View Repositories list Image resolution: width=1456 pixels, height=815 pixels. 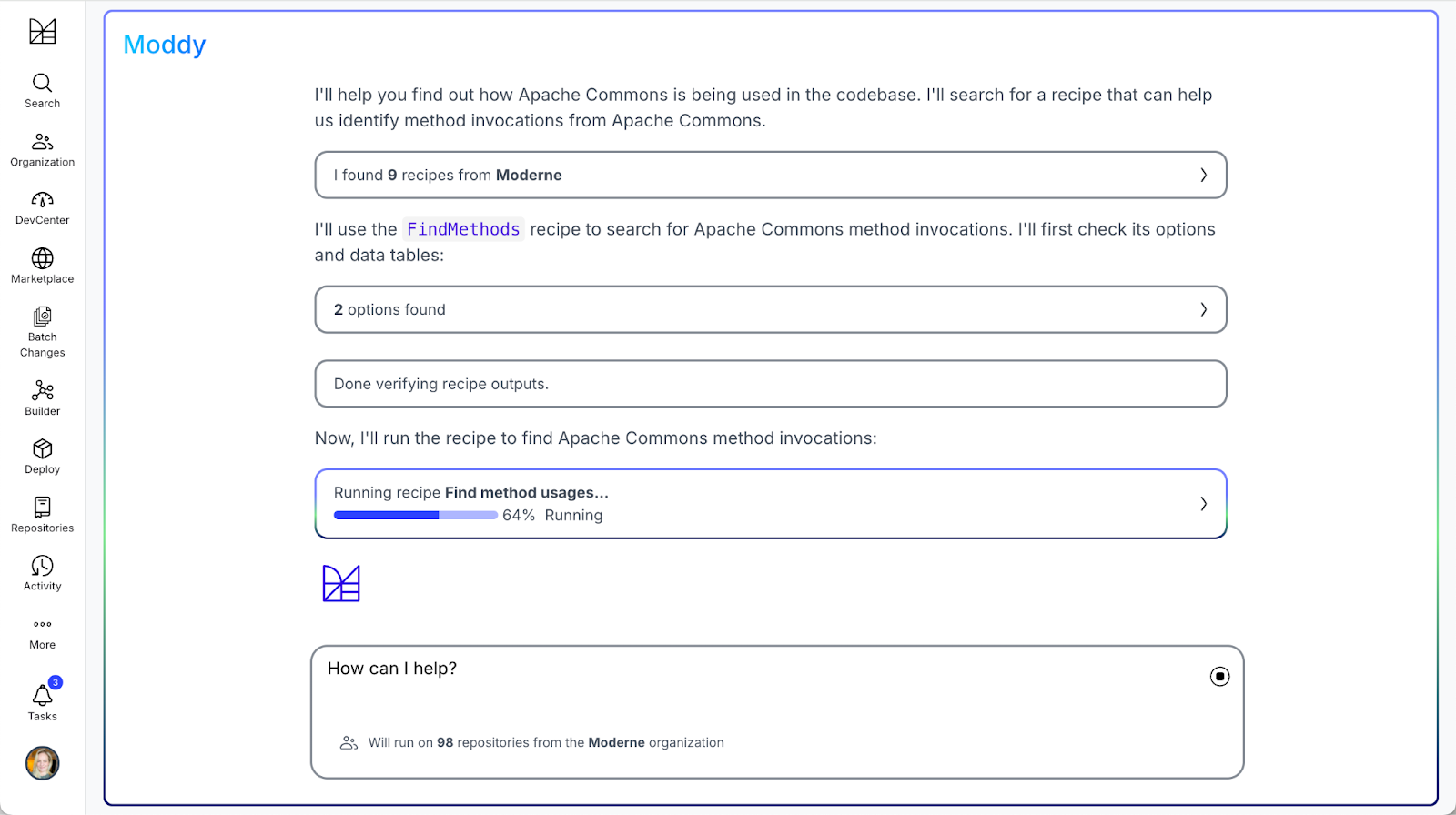pyautogui.click(x=42, y=515)
